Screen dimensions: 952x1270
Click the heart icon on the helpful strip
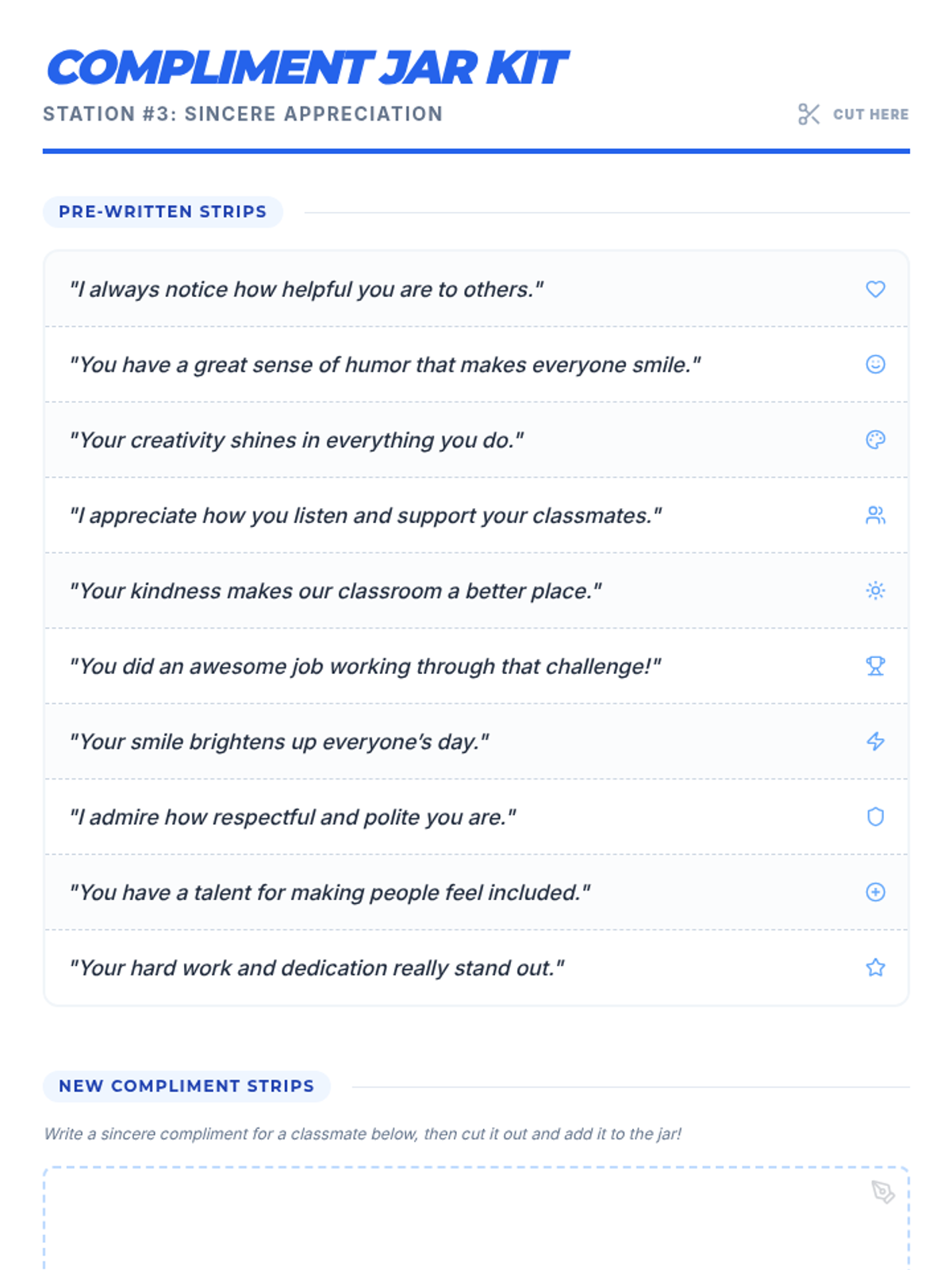875,289
